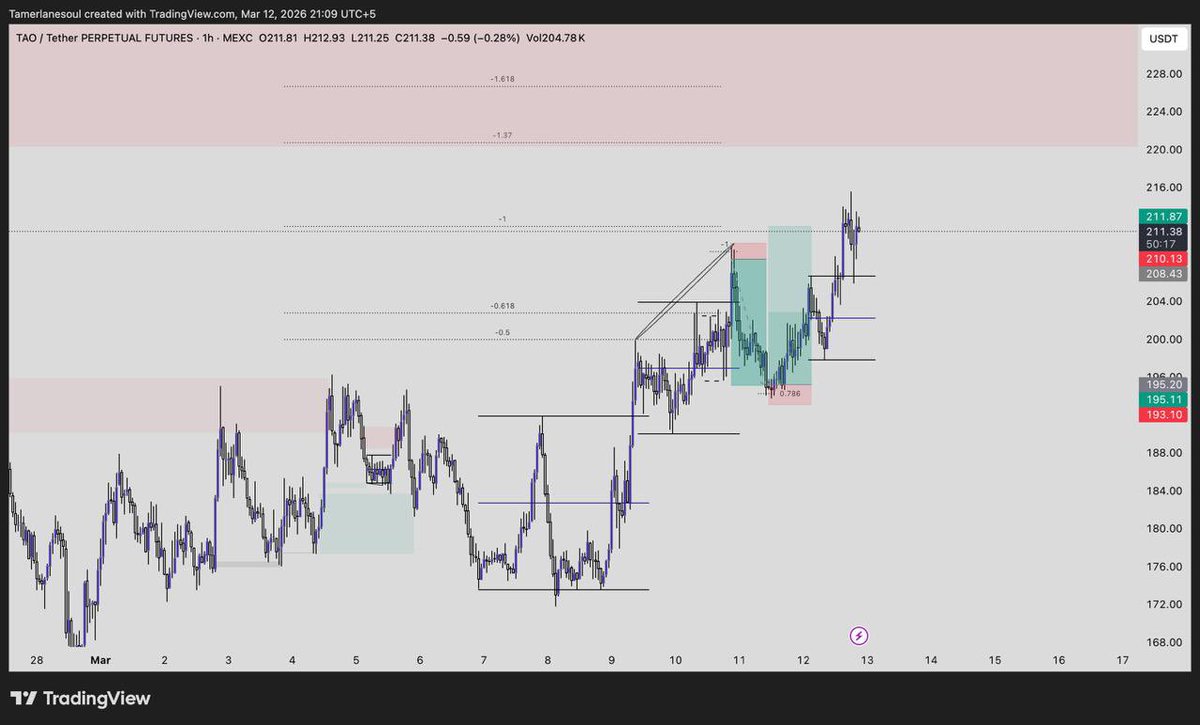The height and width of the screenshot is (725, 1200).
Task: Click the purple lightning bolt icon
Action: point(858,635)
